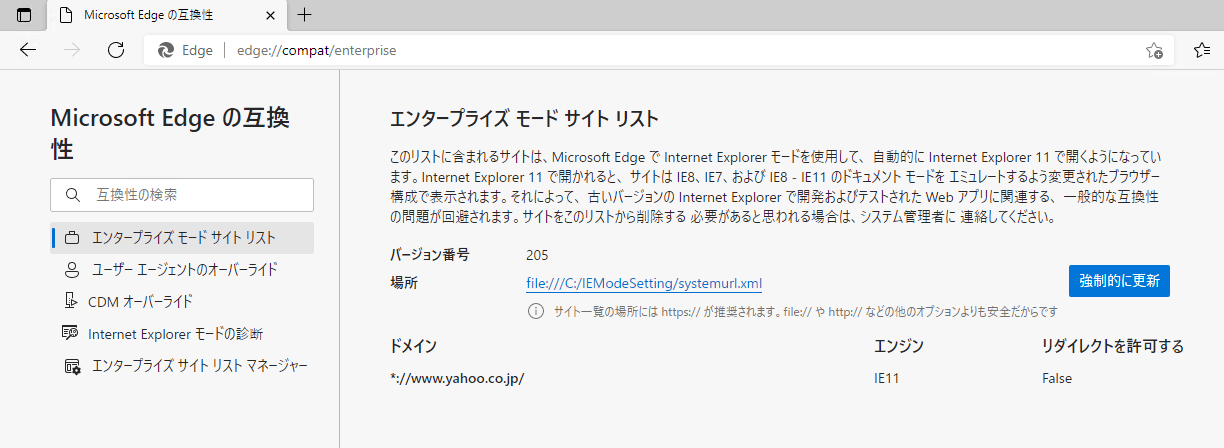Viewport: 1224px width, 448px height.
Task: Select the *://www.yahoo.co.jp/ domain entry
Action: [x=457, y=378]
